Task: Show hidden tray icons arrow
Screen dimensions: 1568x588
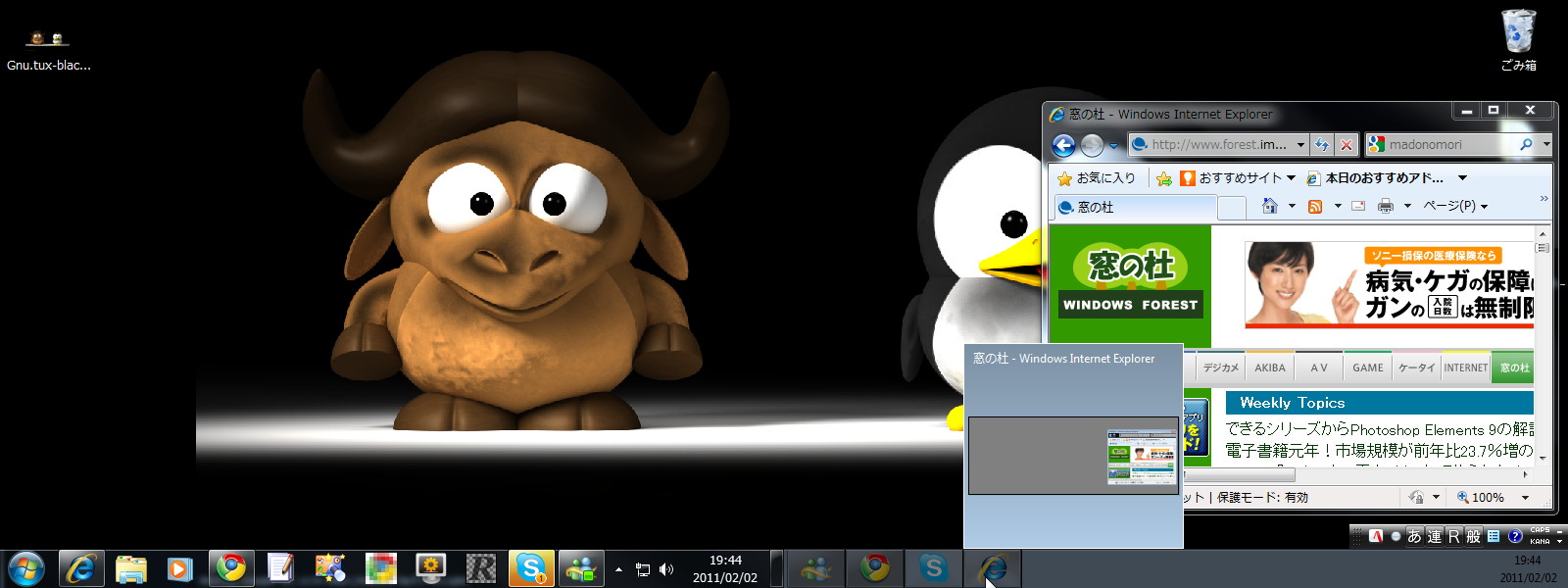Action: [618, 569]
